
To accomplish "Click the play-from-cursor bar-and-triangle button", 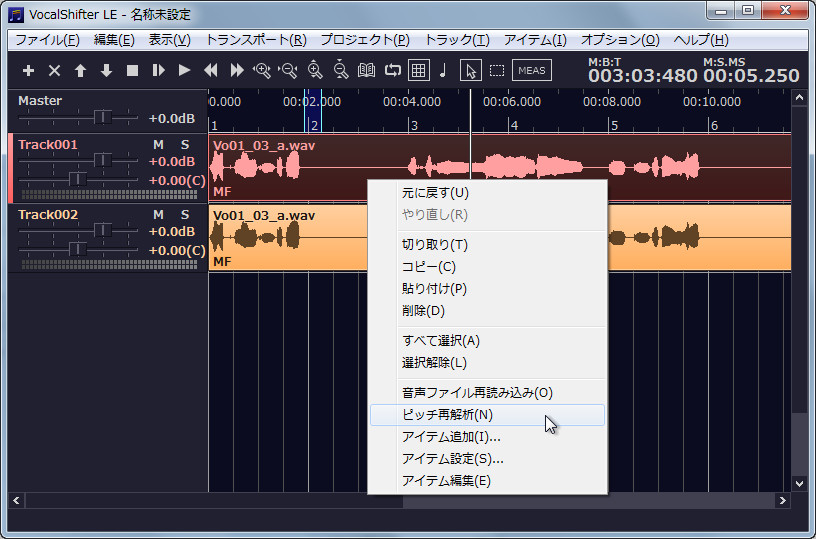I will pos(158,70).
